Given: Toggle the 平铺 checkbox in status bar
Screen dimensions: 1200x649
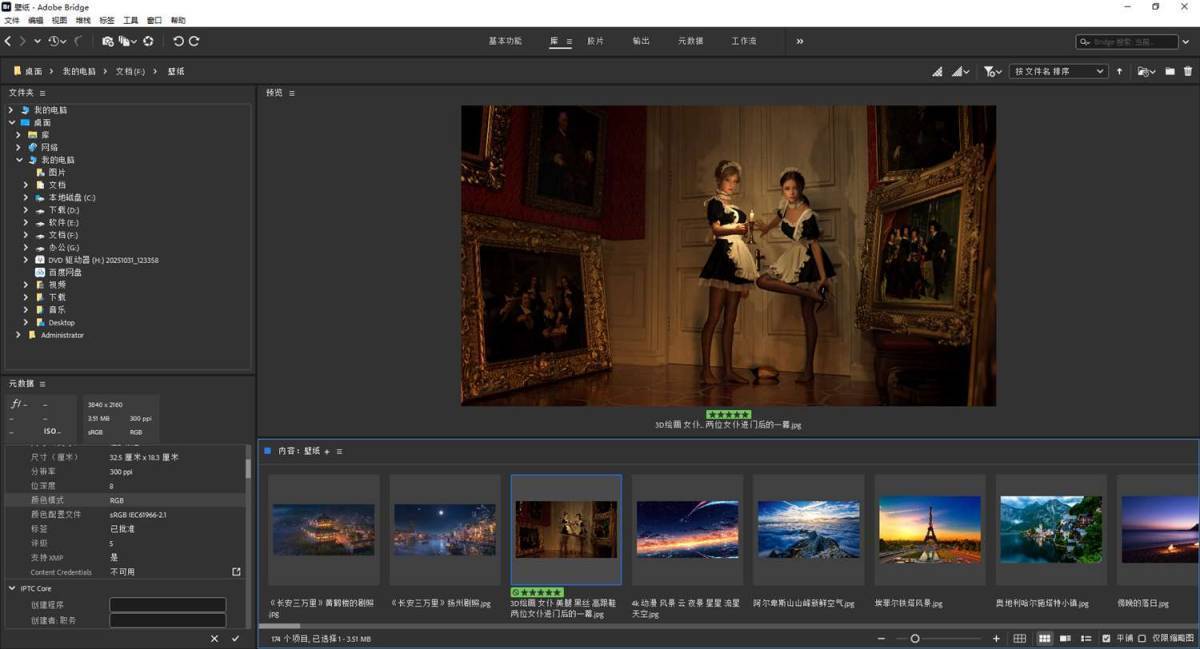Looking at the screenshot, I should tap(1106, 639).
